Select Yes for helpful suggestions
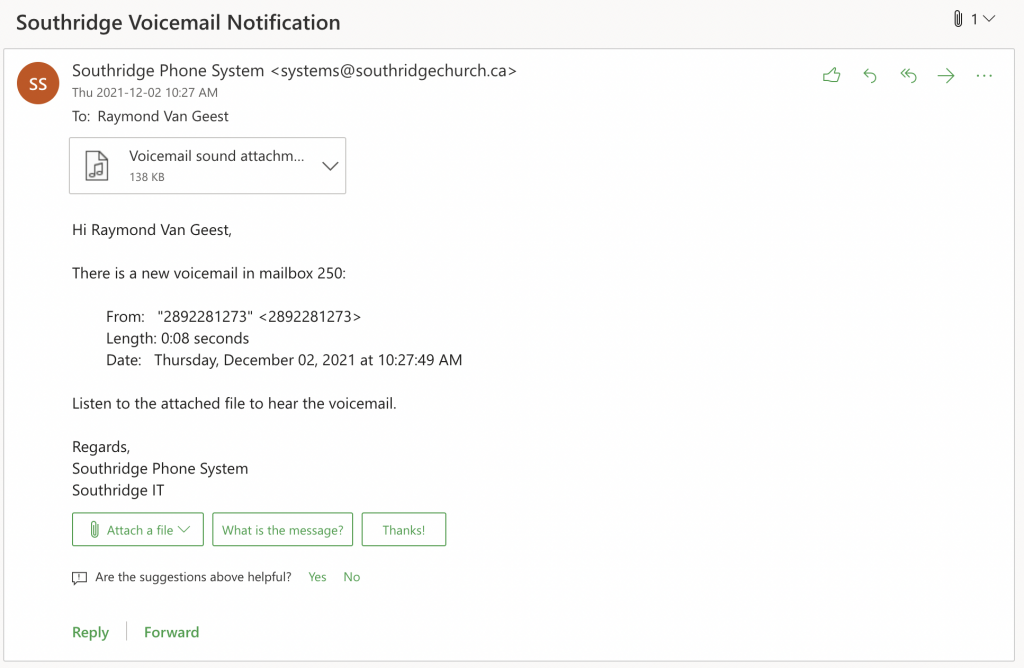 point(317,577)
